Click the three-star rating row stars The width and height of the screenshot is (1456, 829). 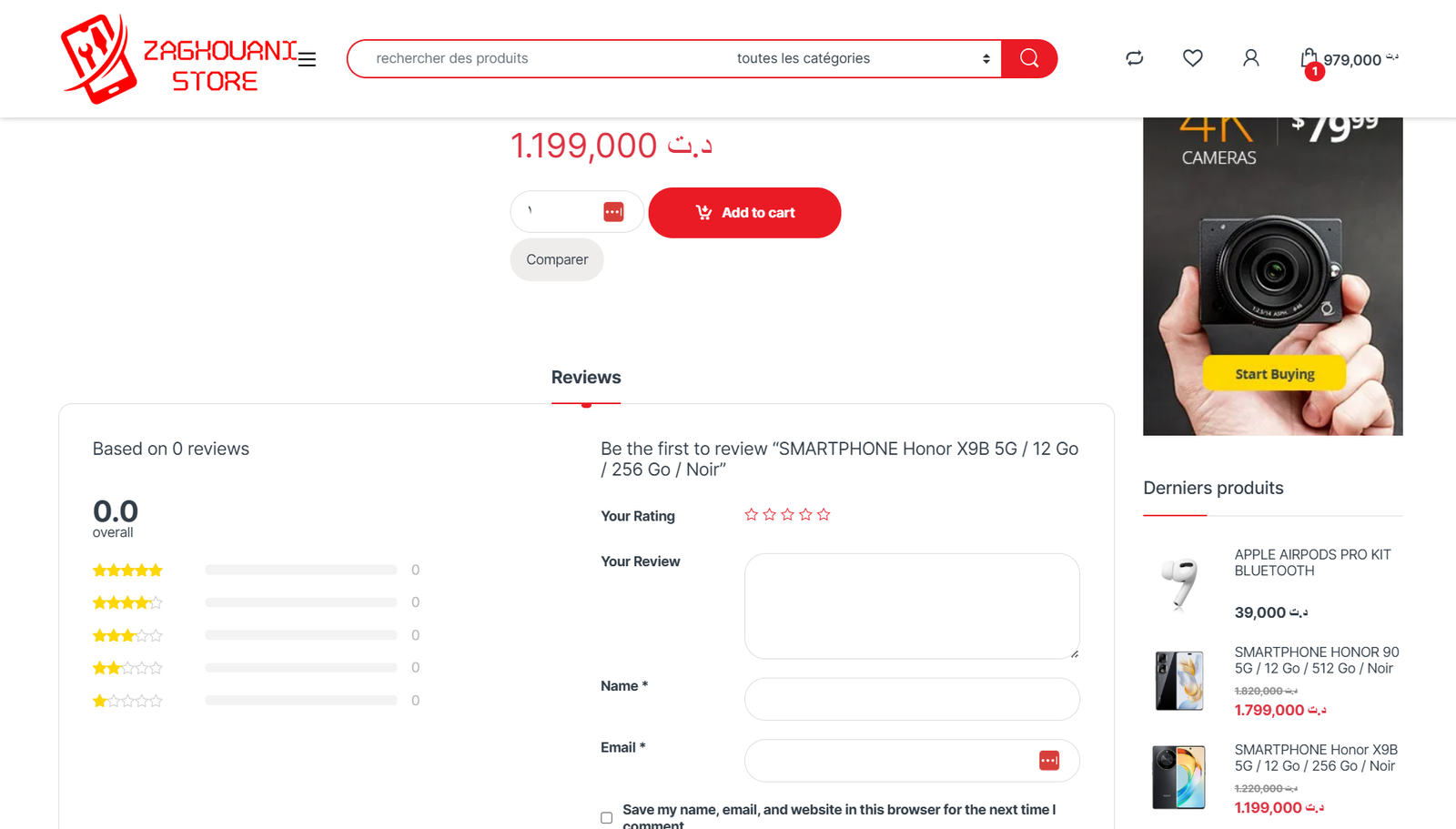pos(127,635)
